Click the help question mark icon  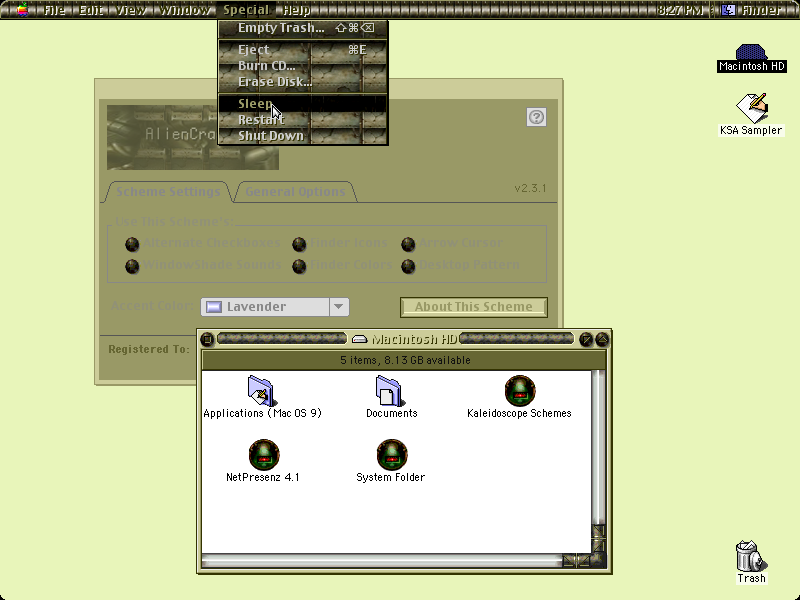click(536, 117)
